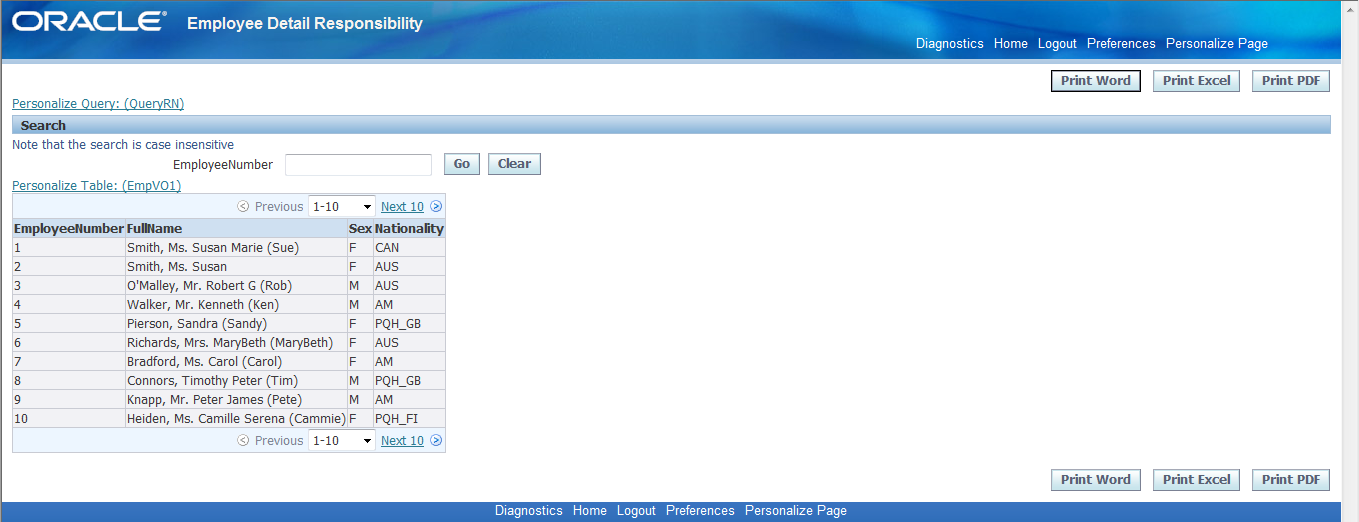
Task: Click Preferences link in the footer bar
Action: [700, 511]
